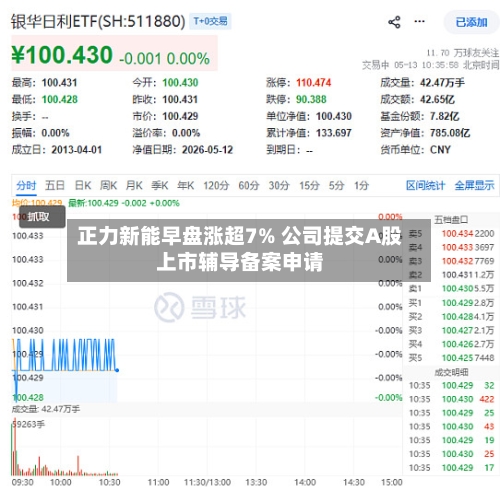Click the ETF title 银华日利ETF(SH:511880)

pos(98,22)
